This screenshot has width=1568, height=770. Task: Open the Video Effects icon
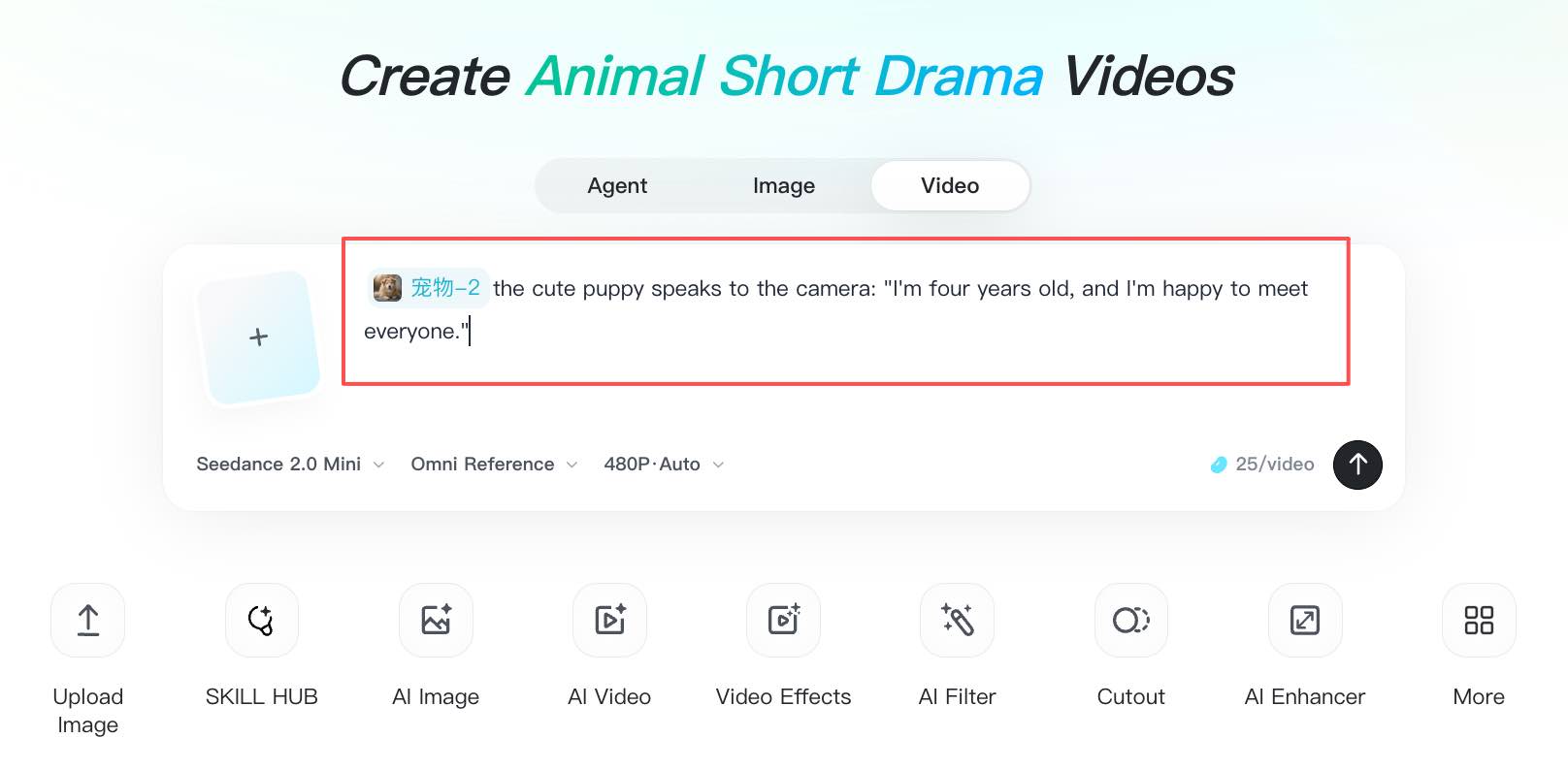click(x=783, y=620)
